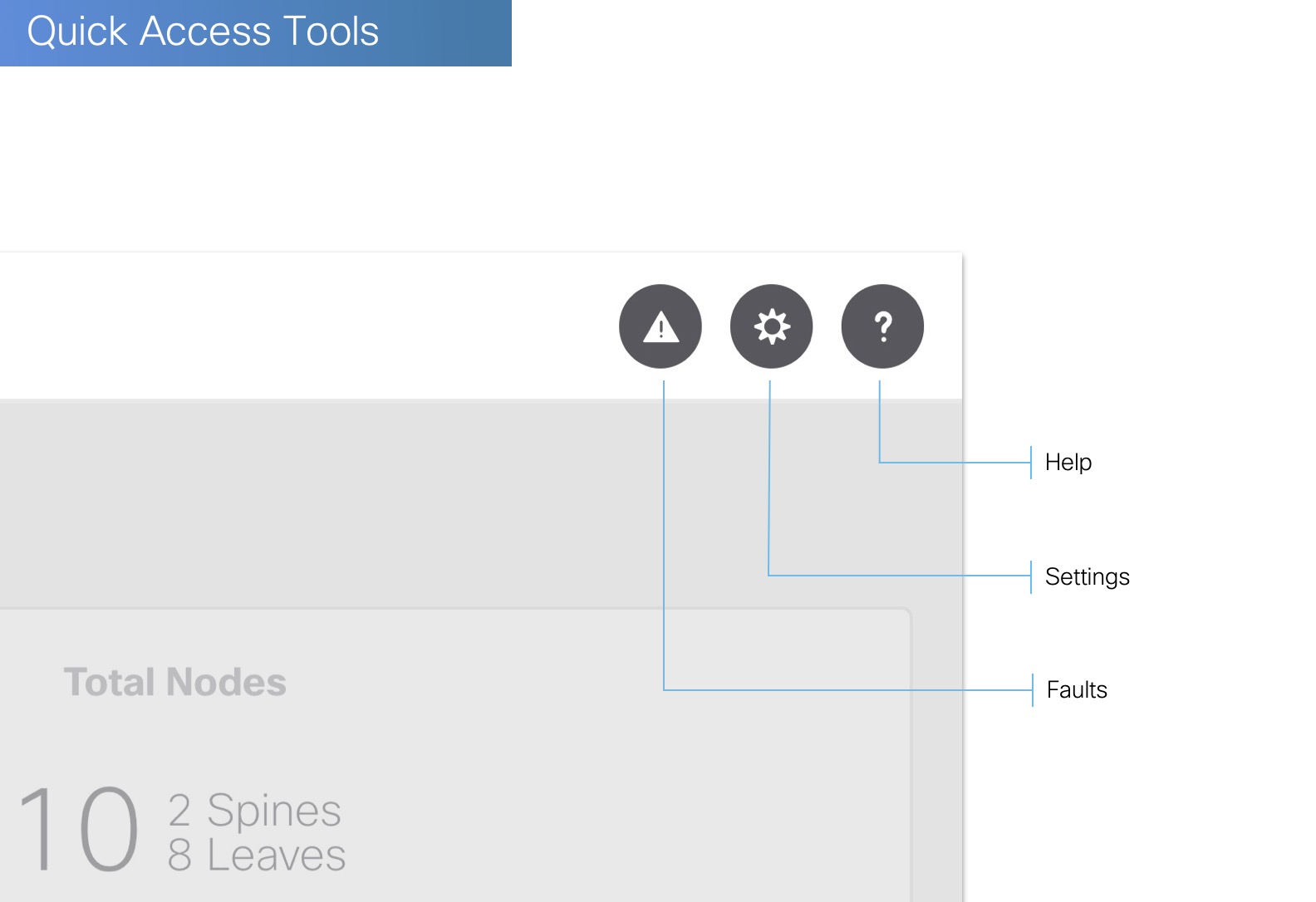Viewport: 1316px width, 902px height.
Task: Click the "Faults" callout label text
Action: [x=1077, y=690]
